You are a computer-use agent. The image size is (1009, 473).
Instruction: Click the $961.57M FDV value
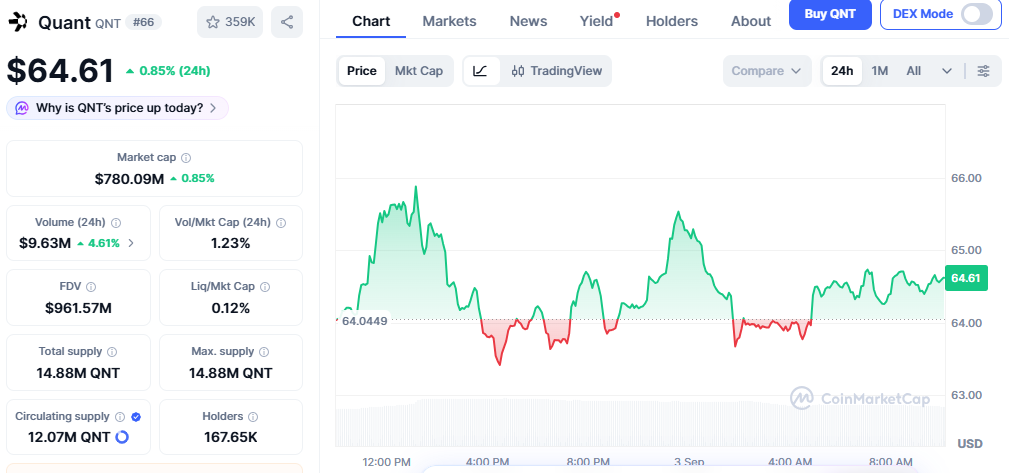coord(79,308)
